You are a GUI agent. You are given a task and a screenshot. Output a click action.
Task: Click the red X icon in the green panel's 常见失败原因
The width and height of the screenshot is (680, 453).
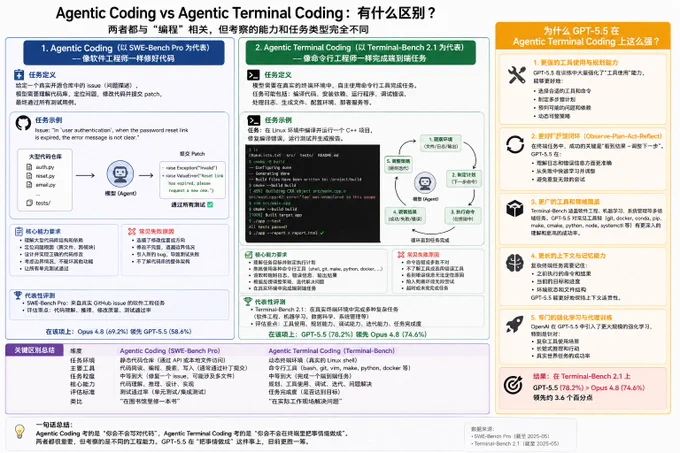click(x=401, y=255)
